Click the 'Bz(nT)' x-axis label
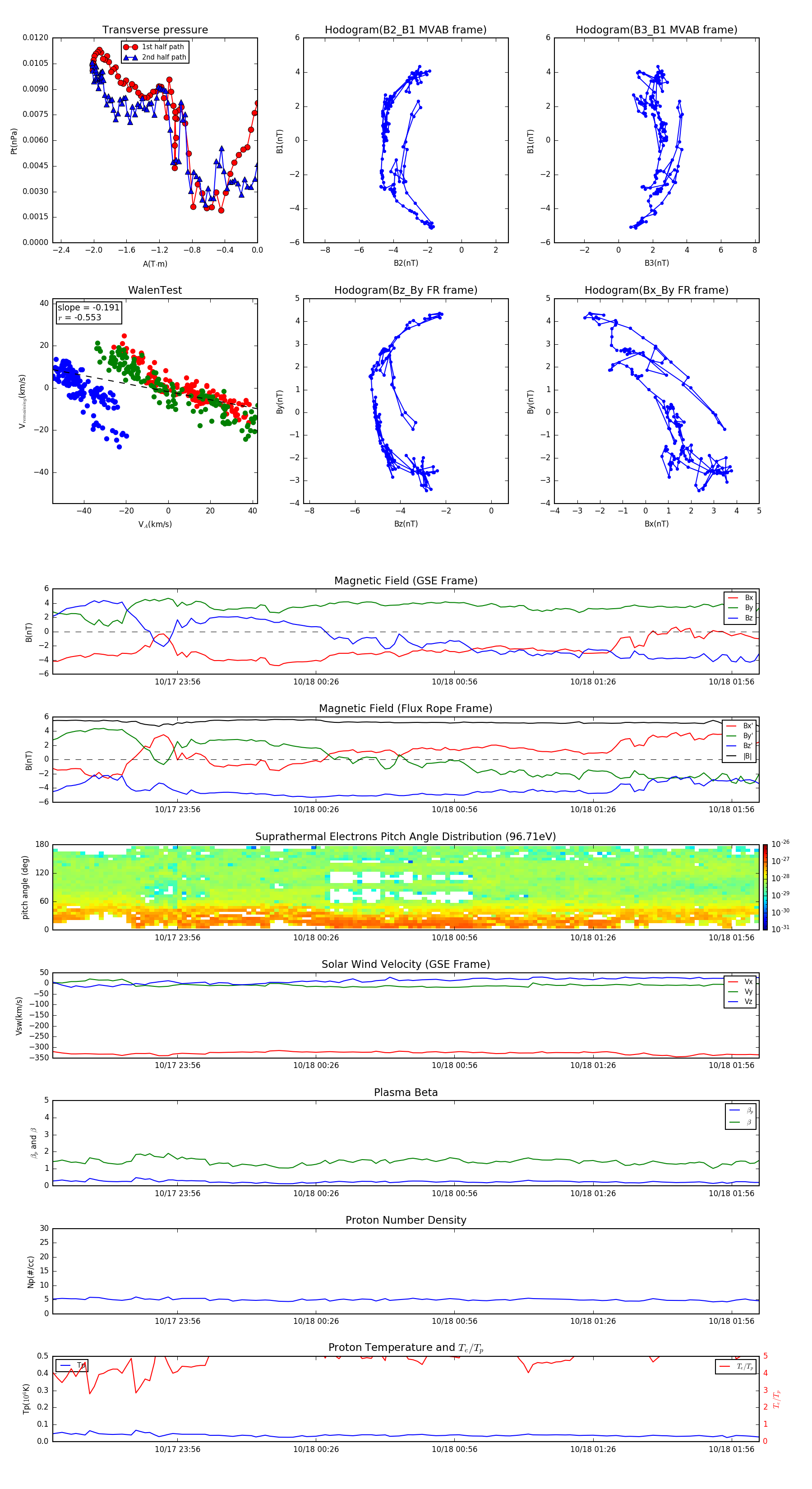Viewport: 812px width, 1489px height. (406, 524)
